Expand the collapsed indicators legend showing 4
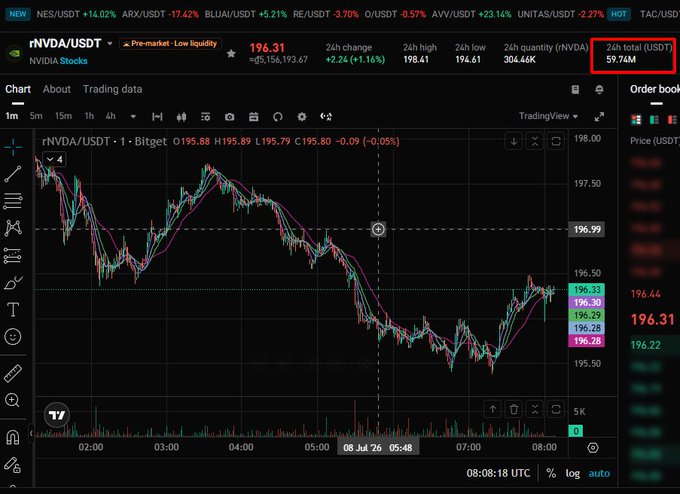 54,160
